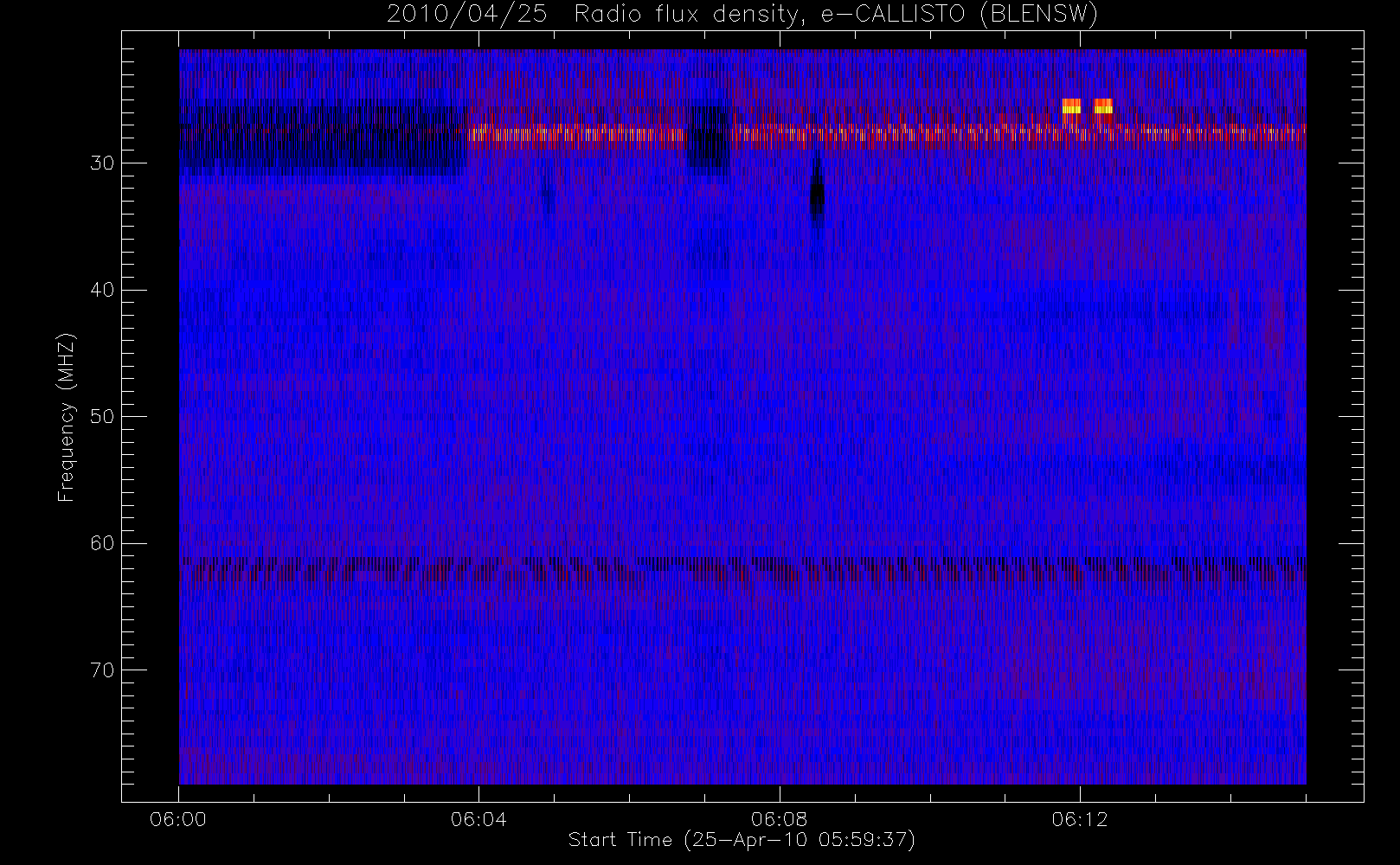The image size is (1400, 865).
Task: Click the first yellow burst near 06:12
Action: tap(1071, 106)
